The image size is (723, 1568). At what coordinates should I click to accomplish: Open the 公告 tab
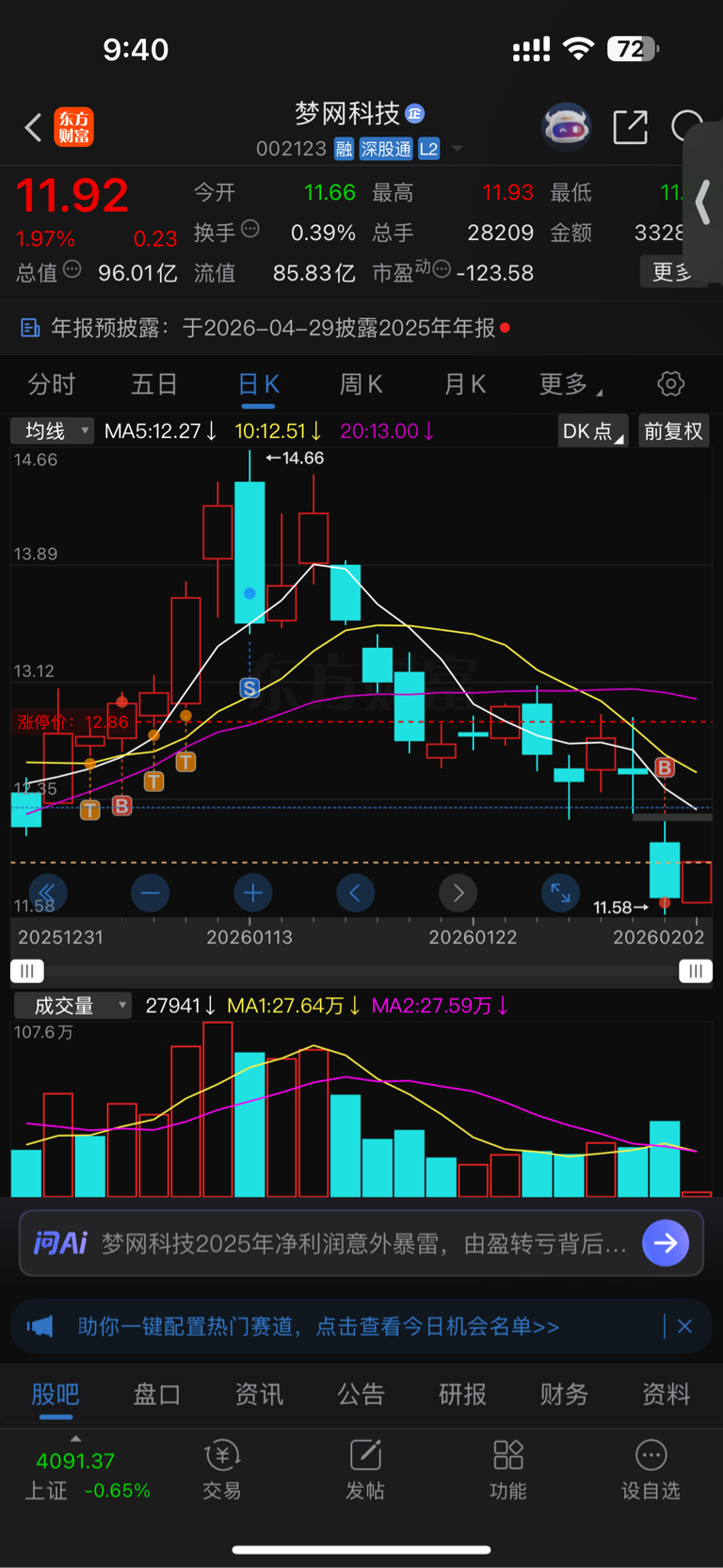(361, 1395)
